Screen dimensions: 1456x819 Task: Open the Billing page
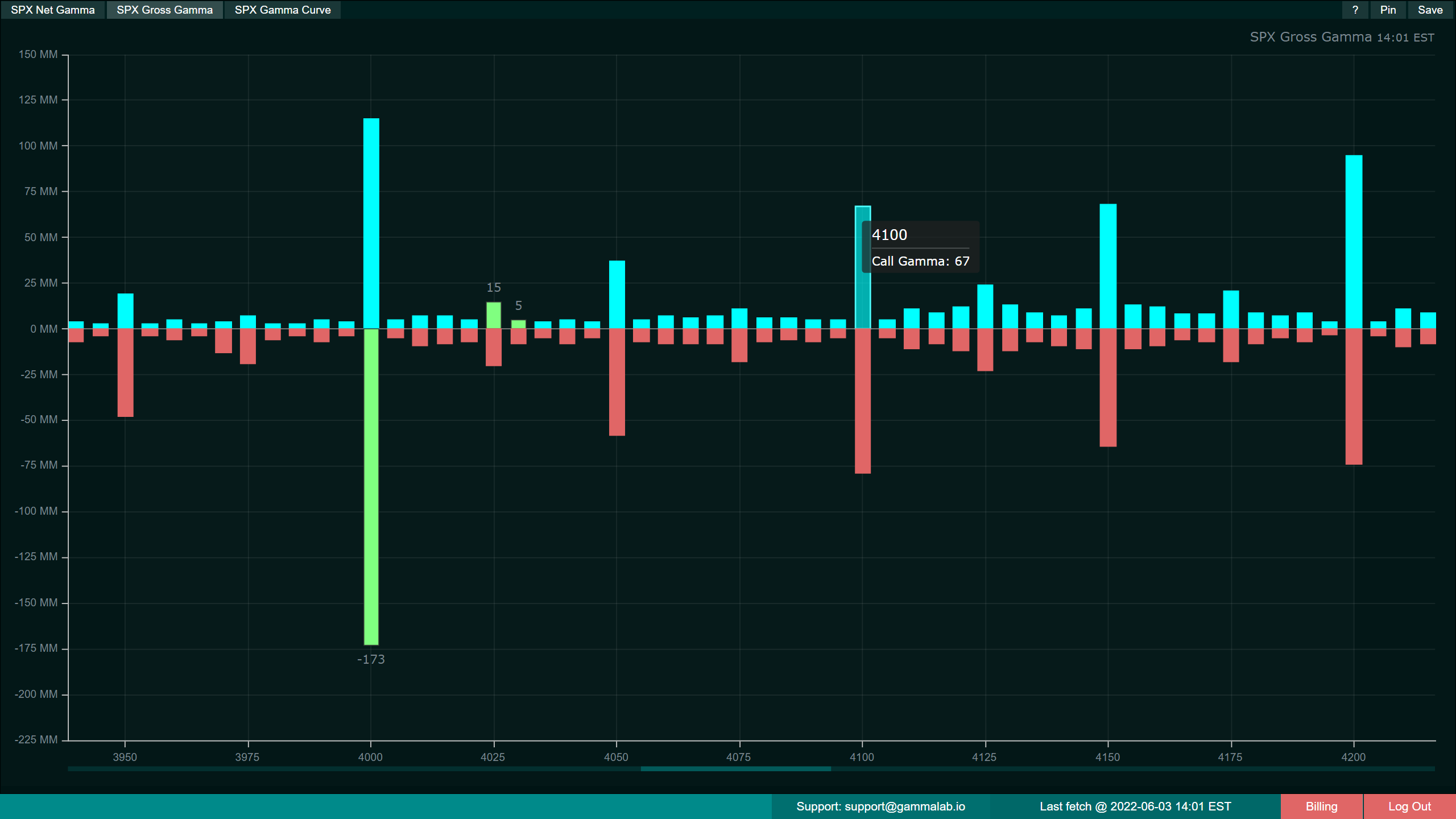point(1321,806)
